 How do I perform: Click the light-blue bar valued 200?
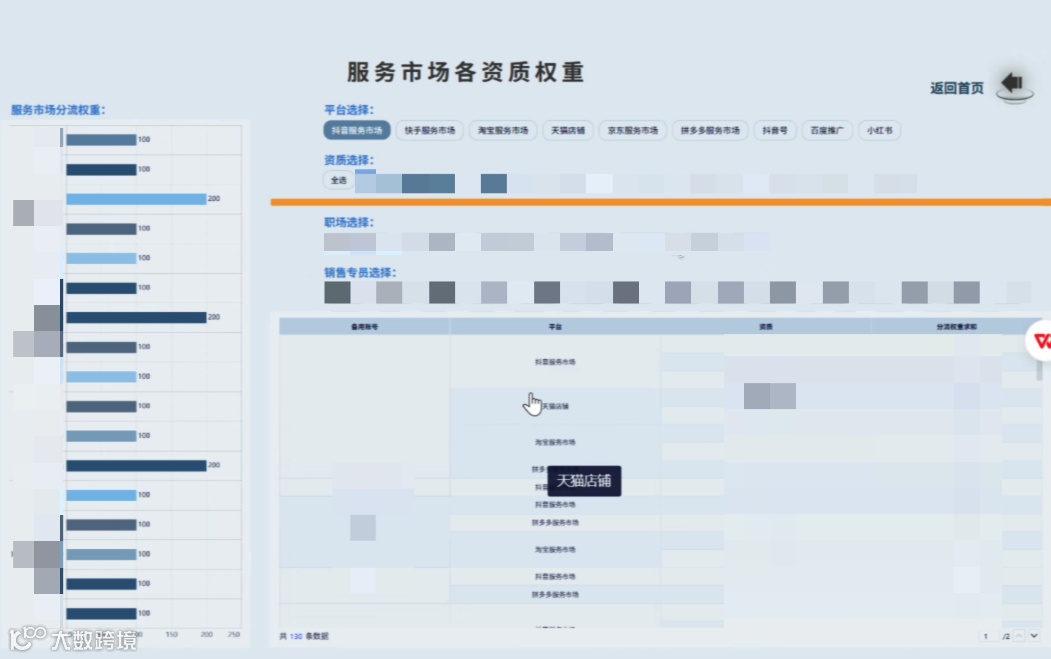(x=136, y=199)
